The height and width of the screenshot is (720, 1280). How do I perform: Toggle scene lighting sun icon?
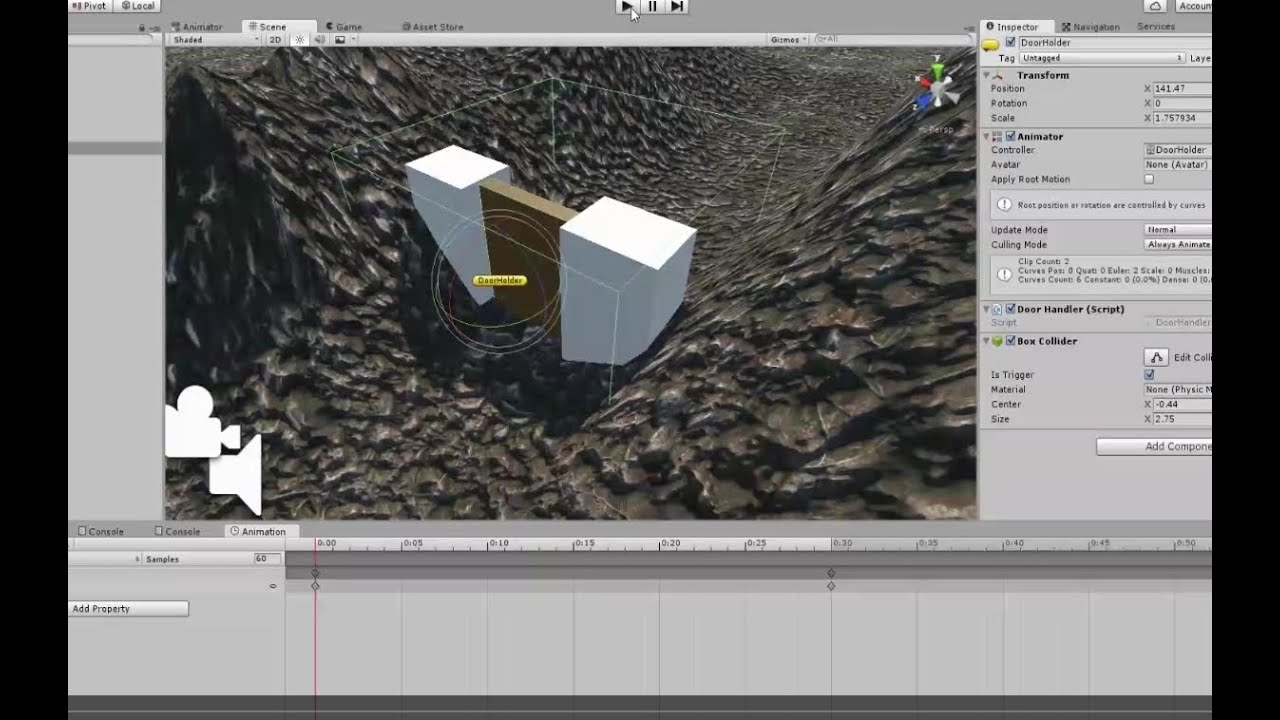300,40
